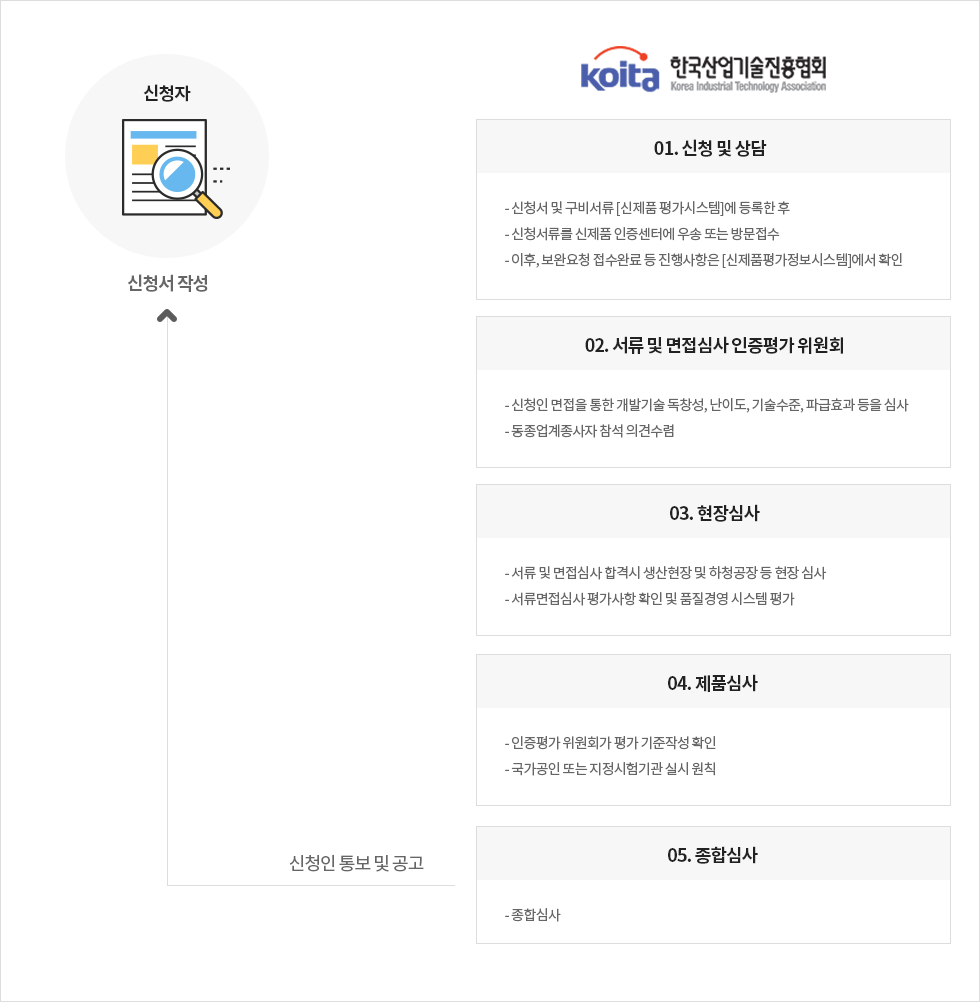Select the 02. 서류 및 면접심사 인증평가 위원회 header
The height and width of the screenshot is (1002, 980).
[x=713, y=344]
